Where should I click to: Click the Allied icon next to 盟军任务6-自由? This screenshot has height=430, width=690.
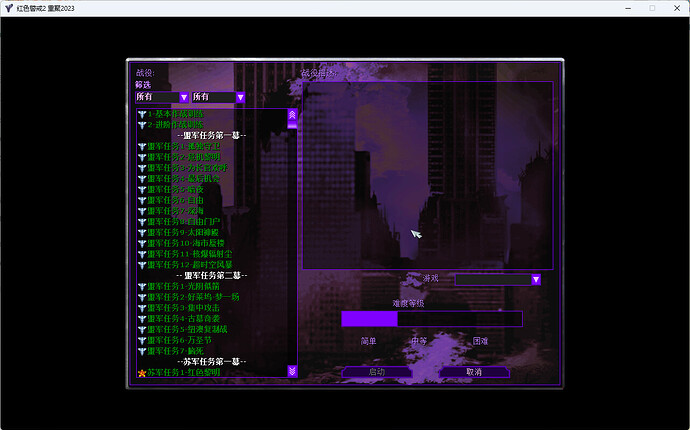(142, 200)
